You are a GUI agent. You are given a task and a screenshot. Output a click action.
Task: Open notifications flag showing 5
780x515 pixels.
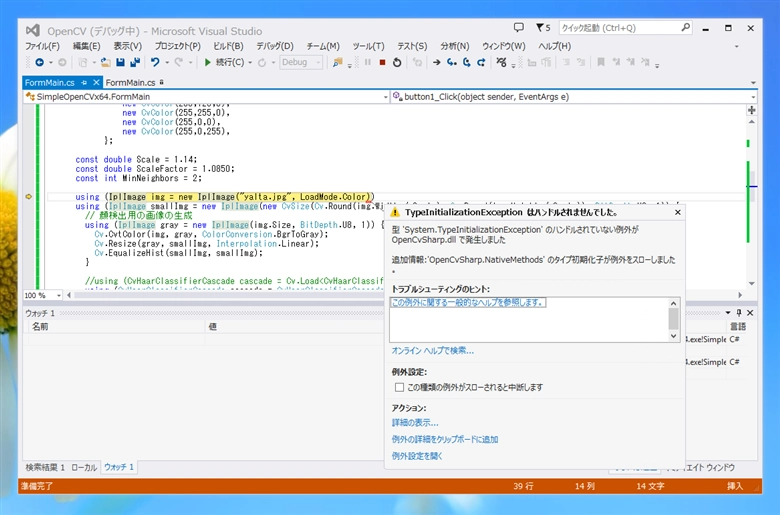click(x=543, y=27)
